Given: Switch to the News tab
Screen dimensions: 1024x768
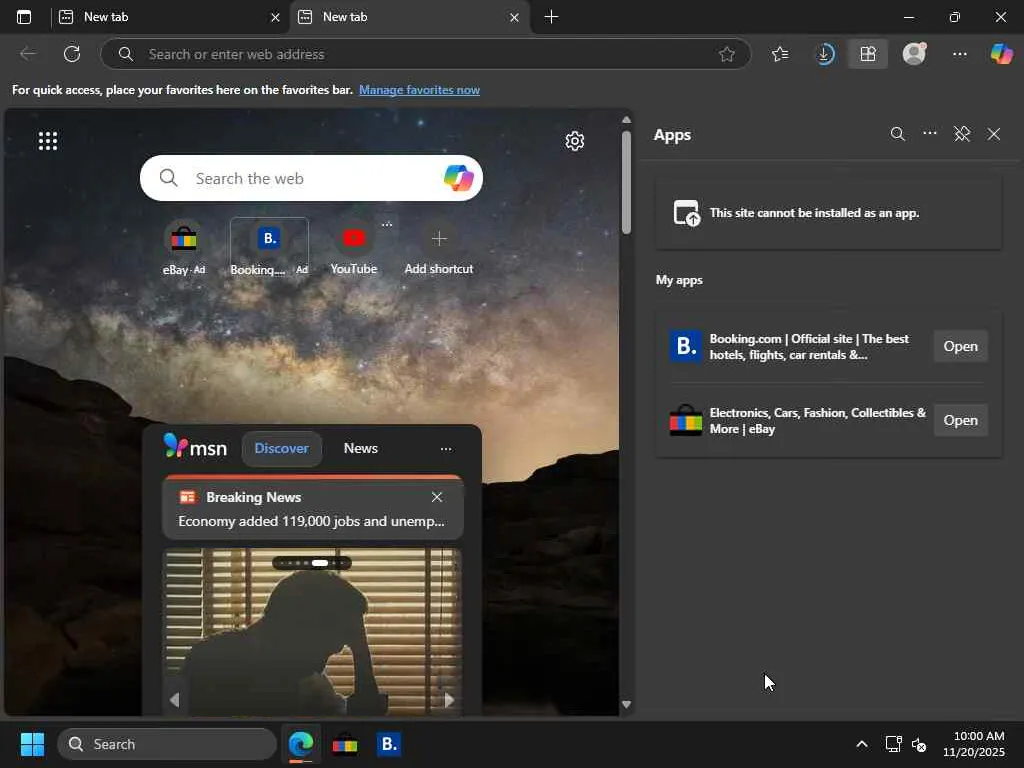Looking at the screenshot, I should pyautogui.click(x=360, y=448).
